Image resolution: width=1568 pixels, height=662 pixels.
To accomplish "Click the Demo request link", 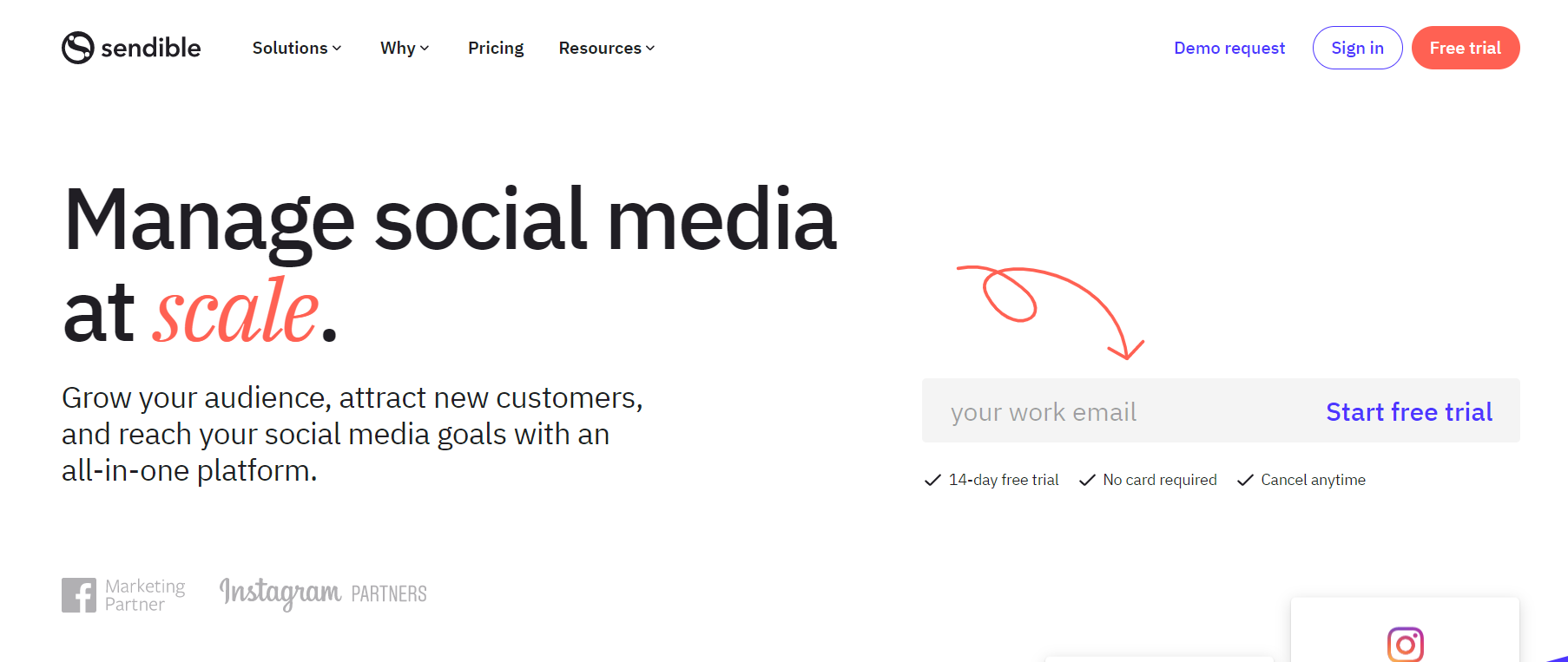I will click(1229, 48).
